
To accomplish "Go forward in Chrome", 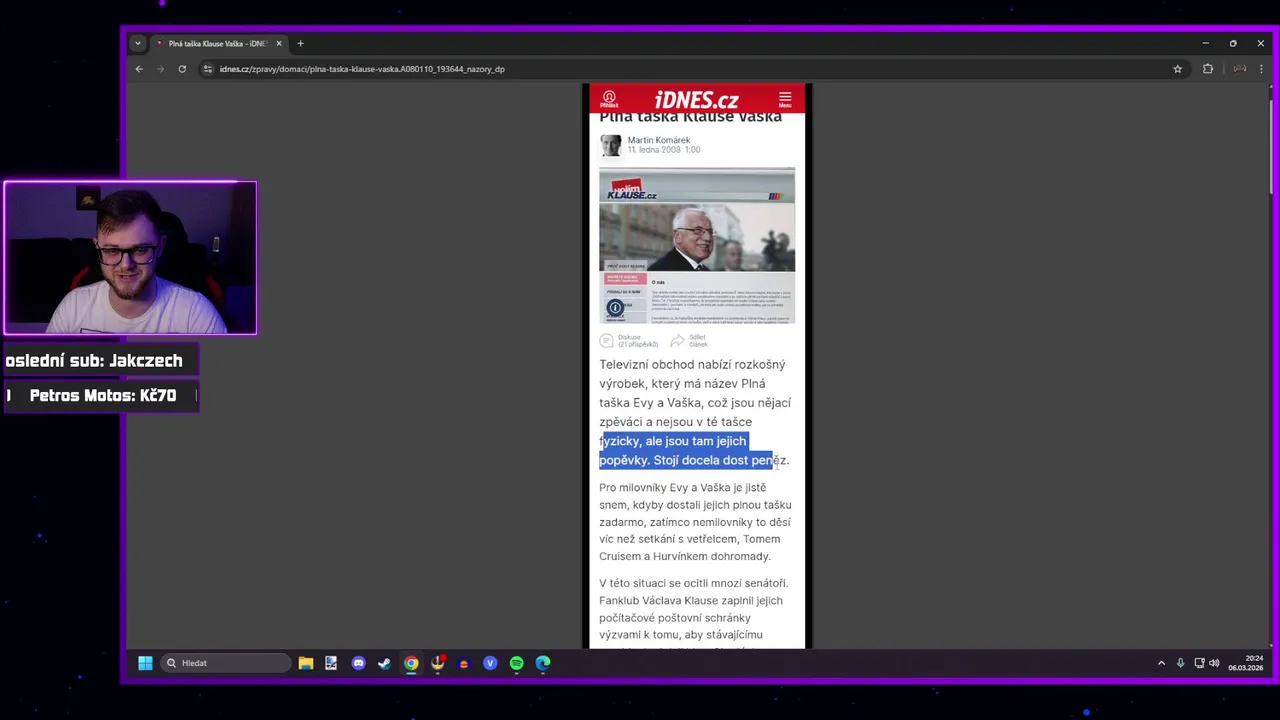I will 160,69.
